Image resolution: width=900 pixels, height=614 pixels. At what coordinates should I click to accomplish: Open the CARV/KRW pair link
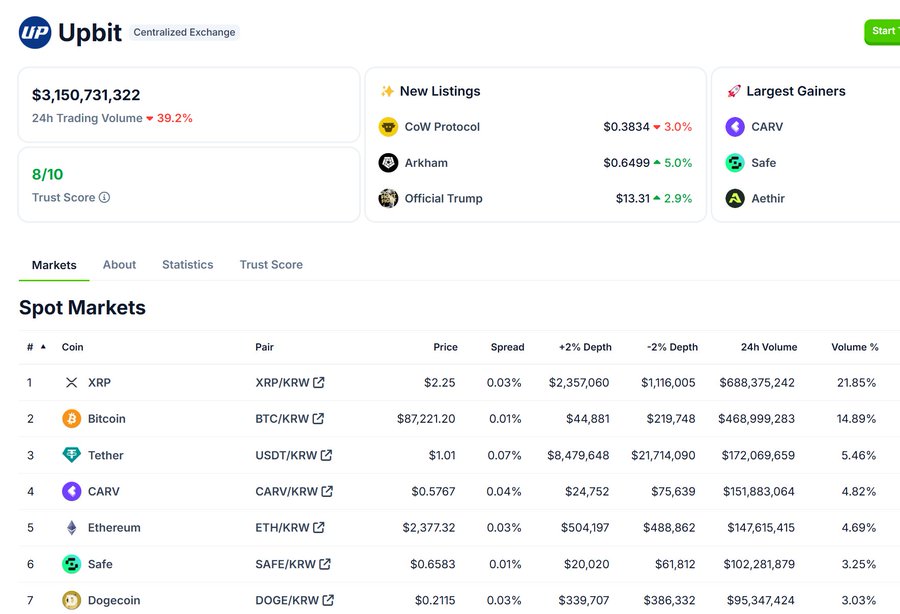[286, 492]
